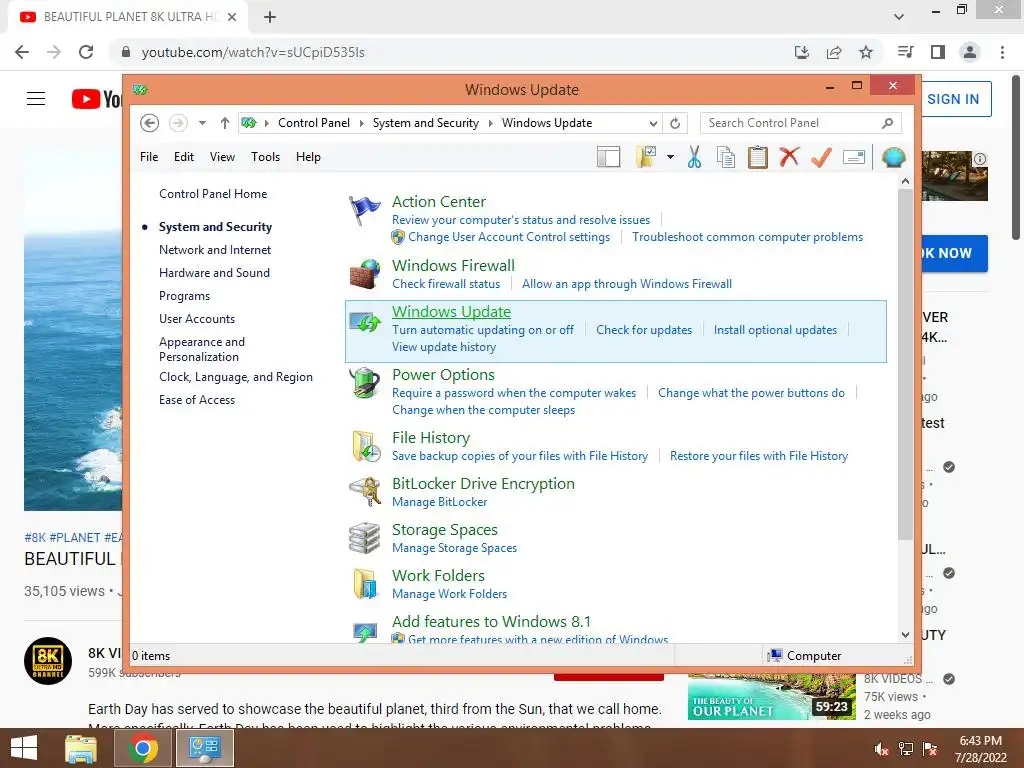The height and width of the screenshot is (768, 1024).
Task: Open the Tools menu
Action: pyautogui.click(x=265, y=157)
